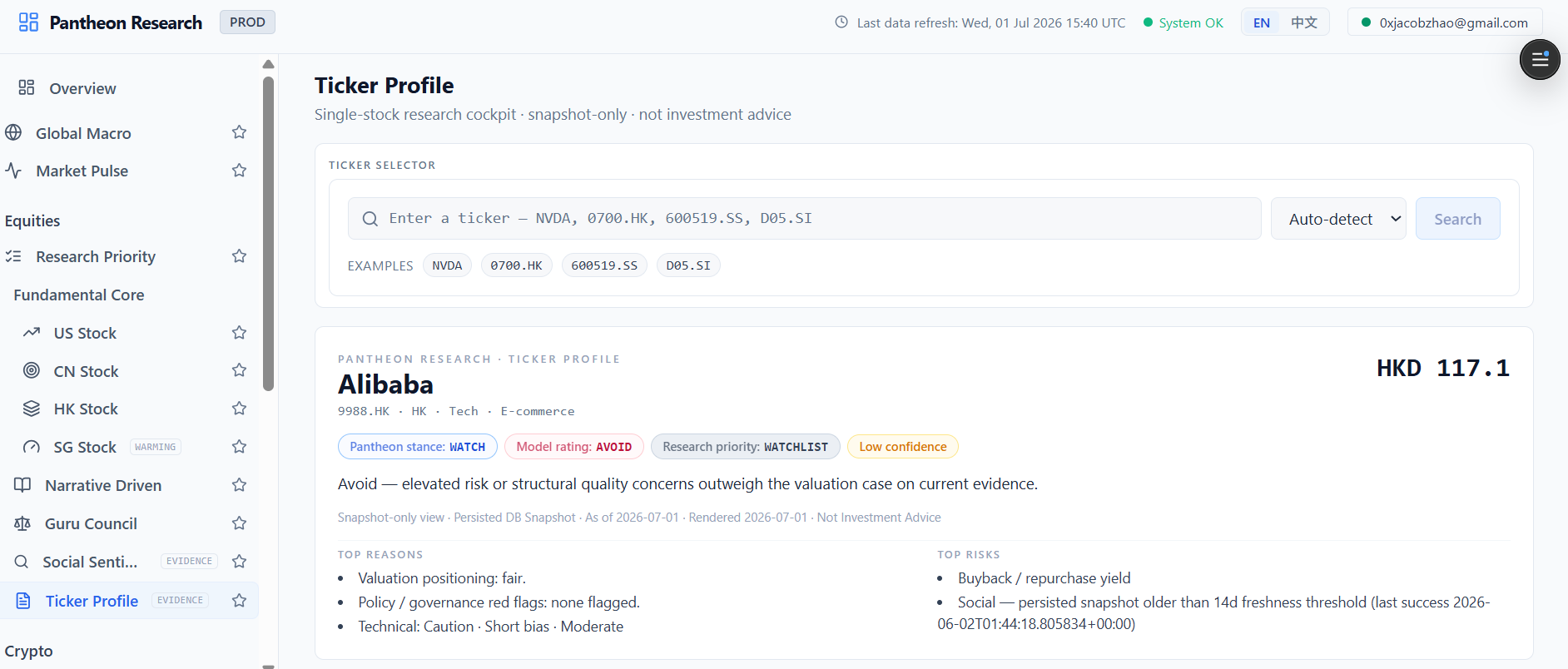Click the Model rating AVOID badge
1568x669 pixels.
(574, 447)
